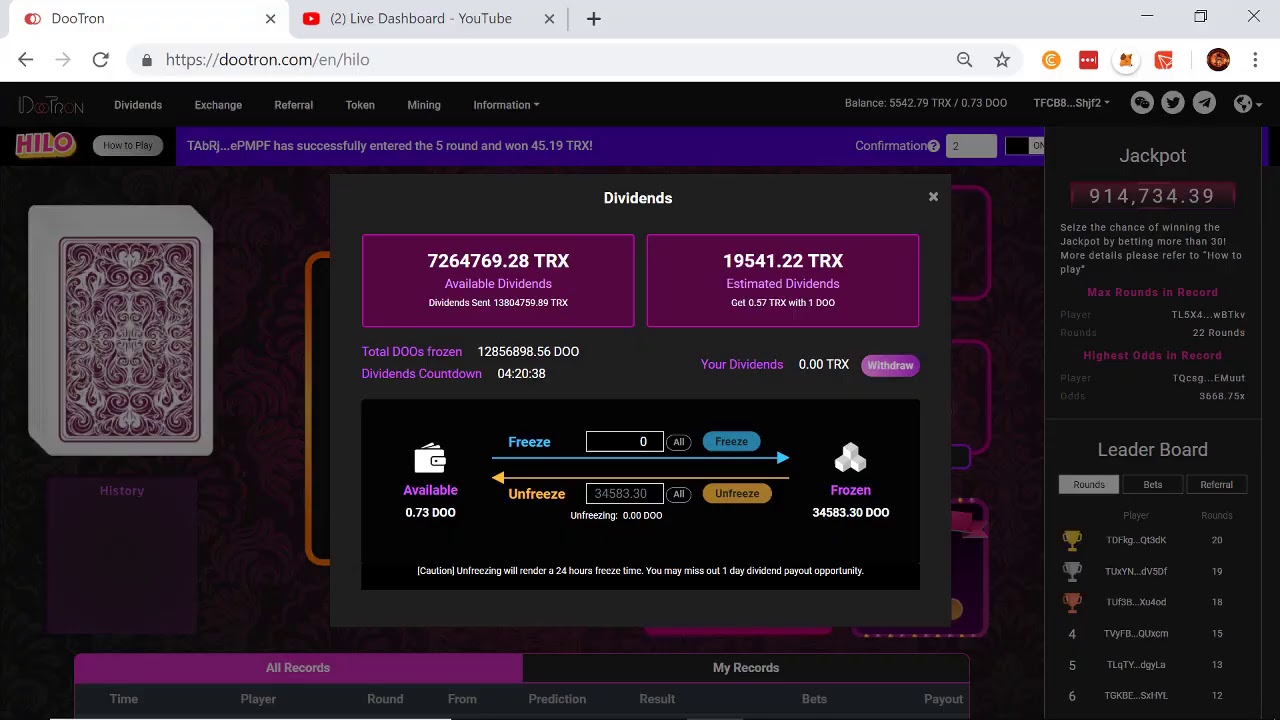Screen dimensions: 1280x720
Task: Click the gold trophy first-place icon
Action: tap(1072, 540)
